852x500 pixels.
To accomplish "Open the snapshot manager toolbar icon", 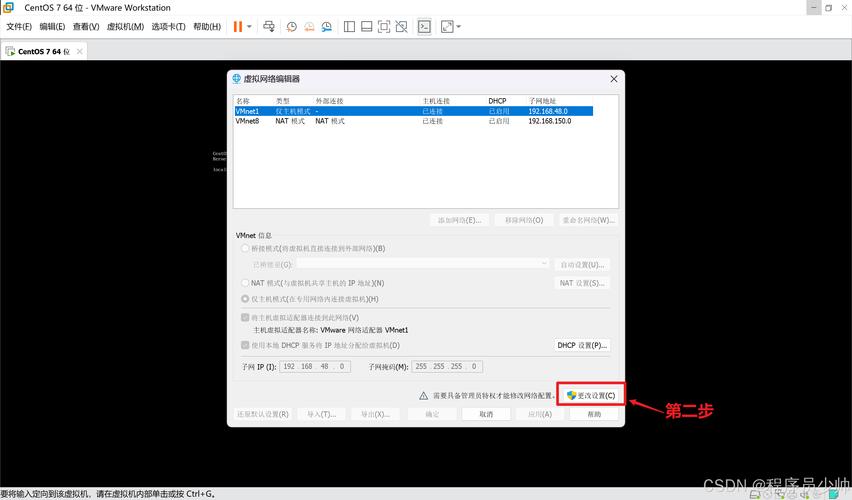I will 327,27.
